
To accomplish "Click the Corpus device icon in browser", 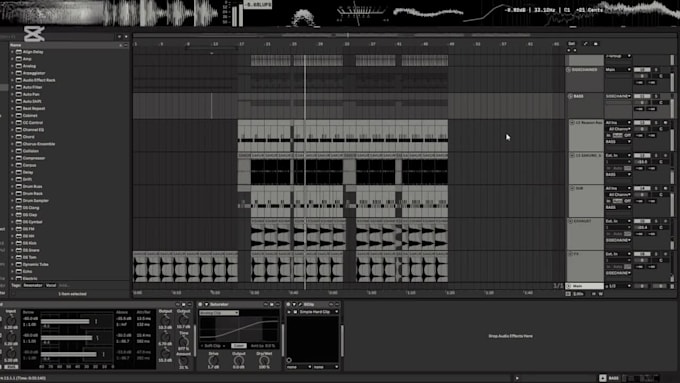I will click(x=19, y=165).
